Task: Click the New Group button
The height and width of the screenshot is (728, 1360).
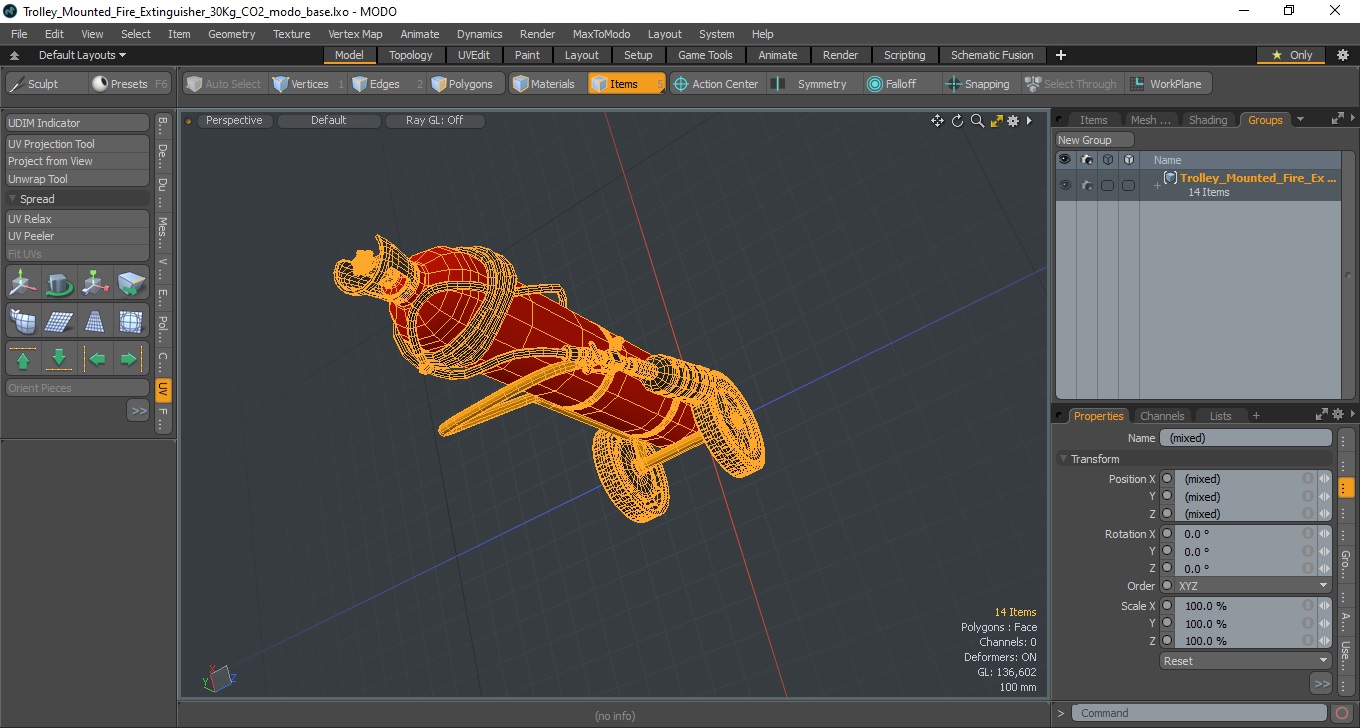Action: pyautogui.click(x=1095, y=140)
